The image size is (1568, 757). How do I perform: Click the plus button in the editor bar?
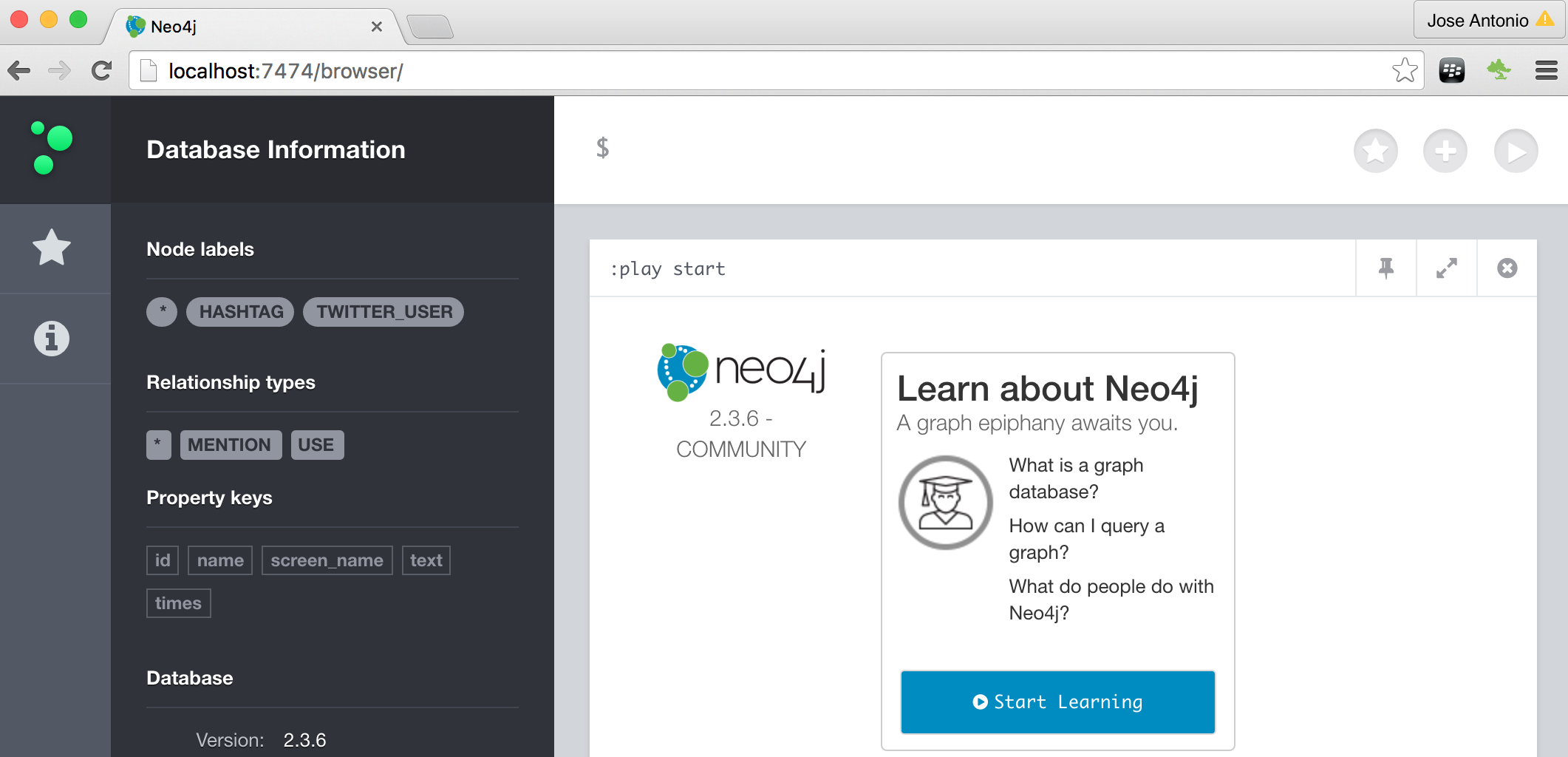pyautogui.click(x=1445, y=151)
